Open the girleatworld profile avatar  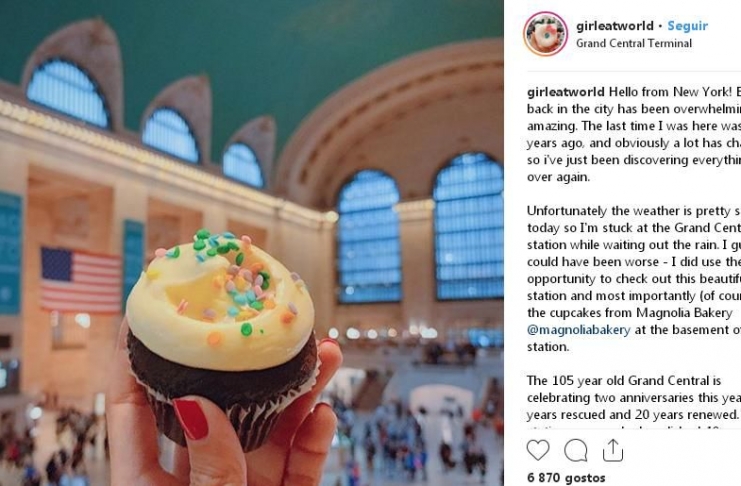(545, 34)
